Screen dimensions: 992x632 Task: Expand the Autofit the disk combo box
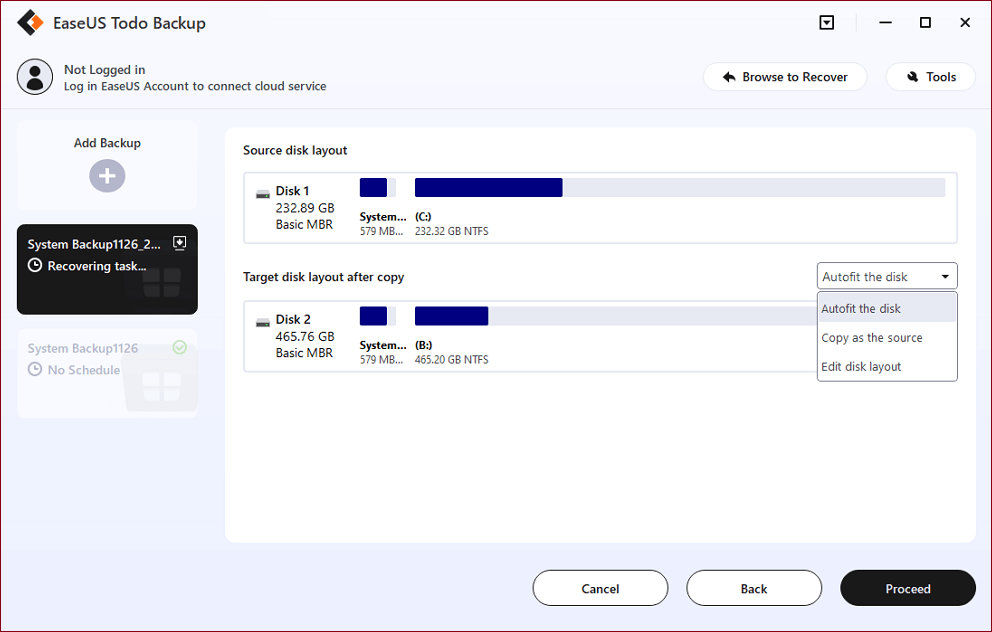pos(887,277)
